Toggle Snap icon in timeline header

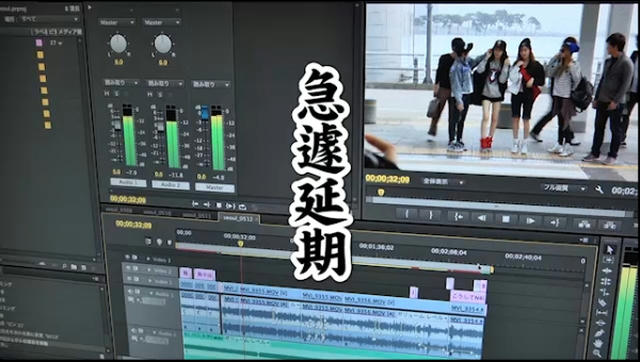[149, 242]
